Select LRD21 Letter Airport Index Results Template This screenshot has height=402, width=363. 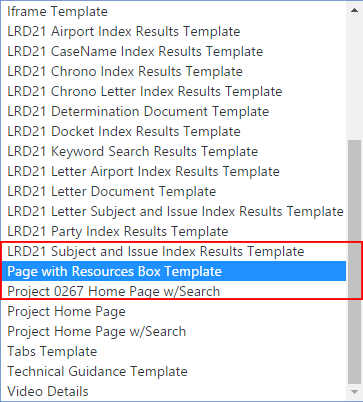point(173,171)
